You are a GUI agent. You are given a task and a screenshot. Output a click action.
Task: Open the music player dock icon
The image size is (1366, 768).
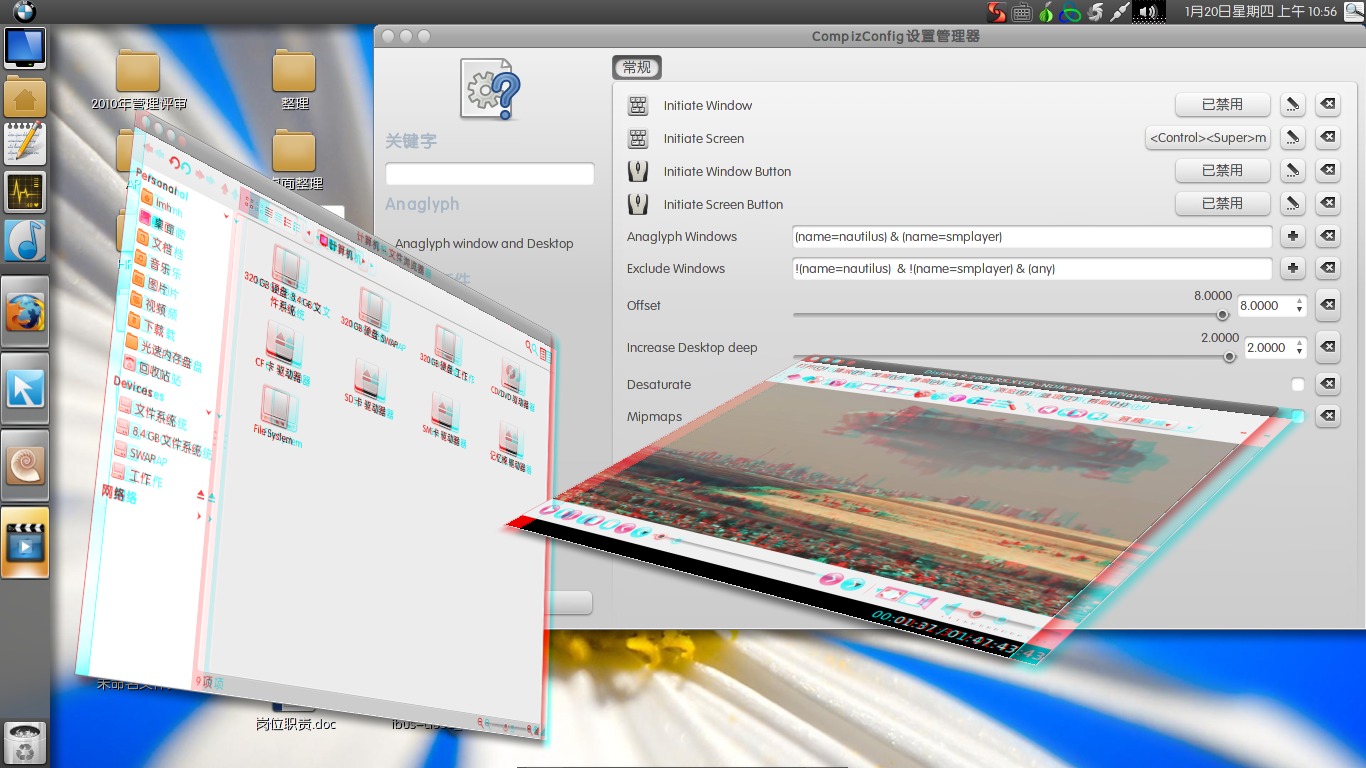point(25,241)
